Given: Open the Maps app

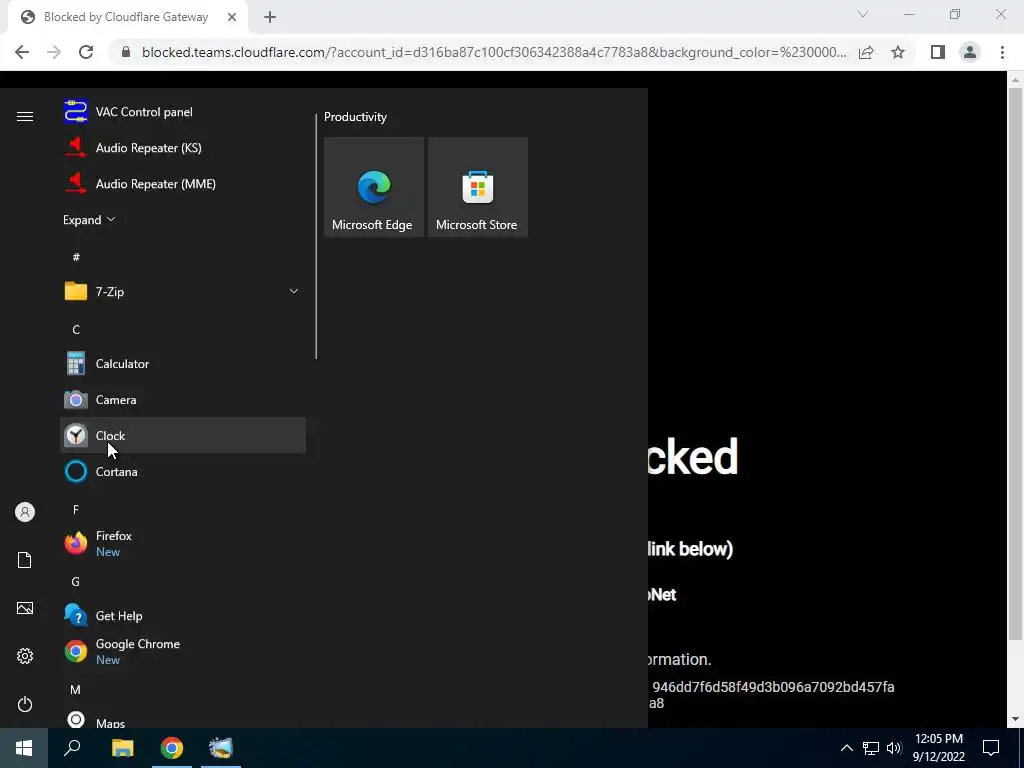Looking at the screenshot, I should click(183, 720).
